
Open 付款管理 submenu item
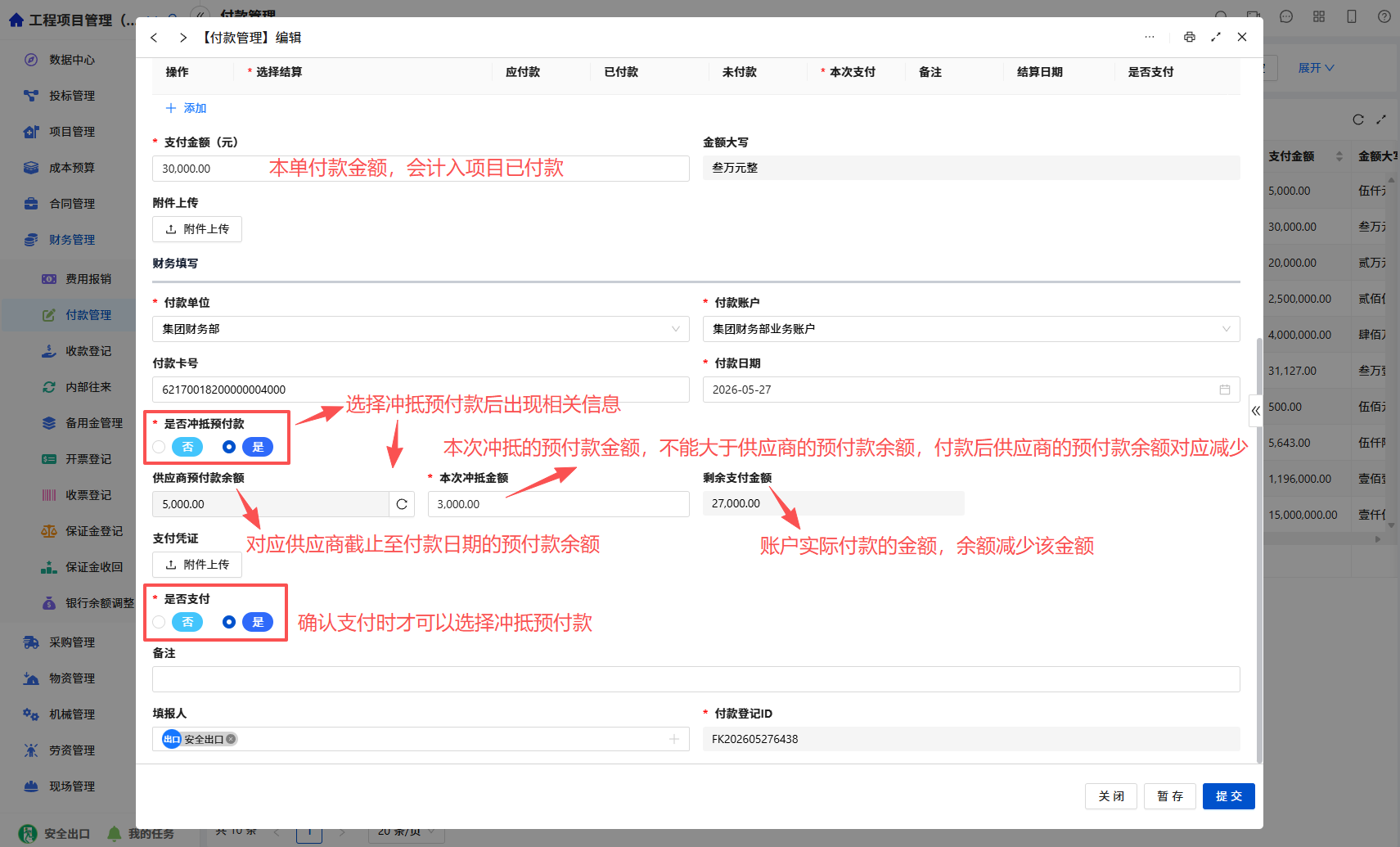click(88, 315)
